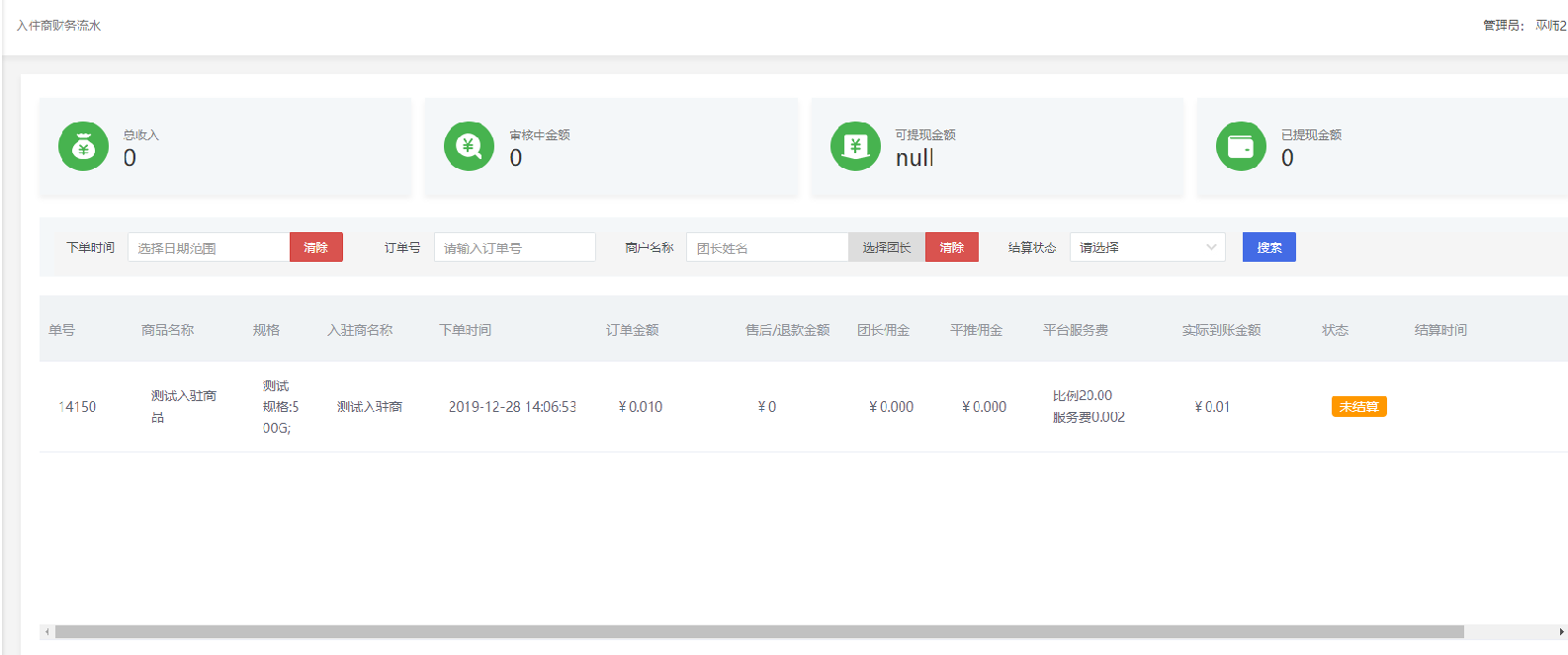Clear the selected 团长 name

[951, 247]
